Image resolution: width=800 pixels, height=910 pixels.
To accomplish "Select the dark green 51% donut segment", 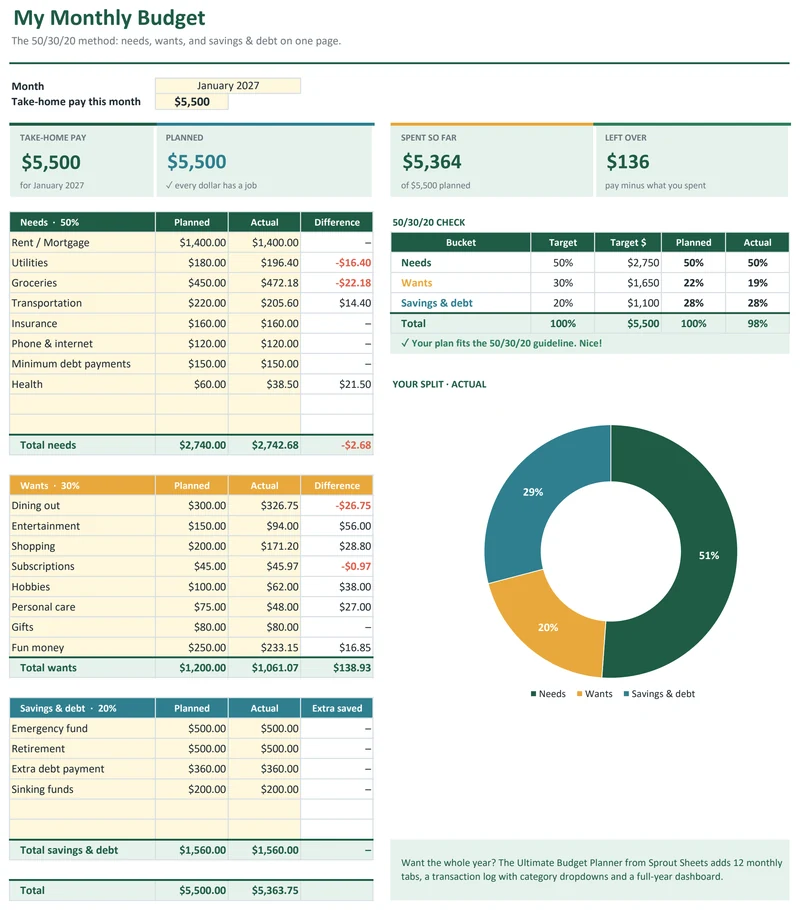I will [708, 555].
